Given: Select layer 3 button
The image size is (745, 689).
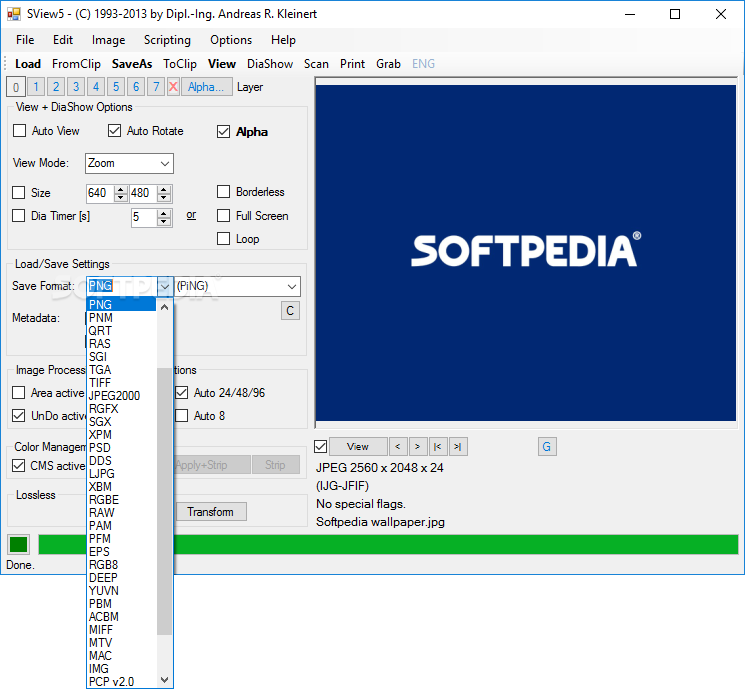Looking at the screenshot, I should coord(76,87).
